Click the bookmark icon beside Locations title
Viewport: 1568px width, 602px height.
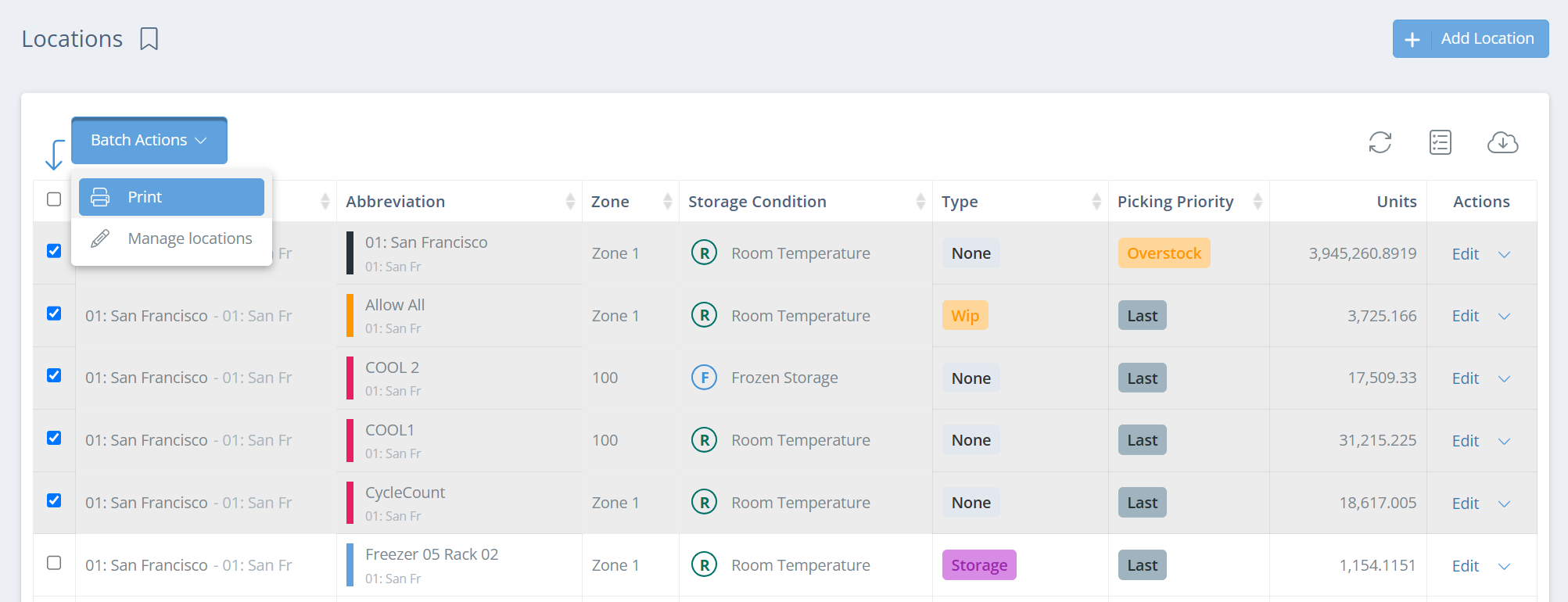tap(149, 39)
